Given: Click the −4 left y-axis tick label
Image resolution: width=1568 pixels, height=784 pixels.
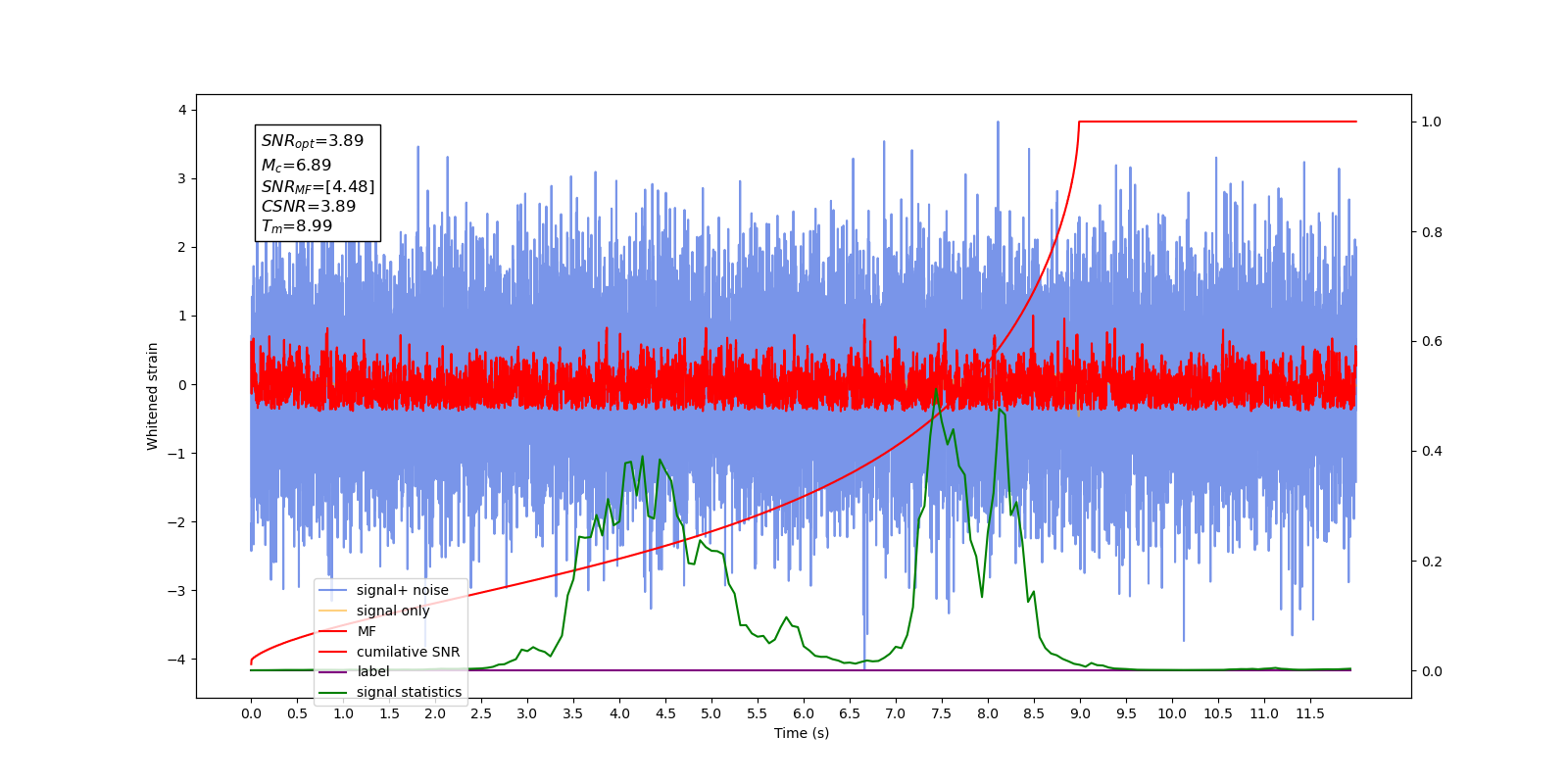Looking at the screenshot, I should [x=176, y=659].
